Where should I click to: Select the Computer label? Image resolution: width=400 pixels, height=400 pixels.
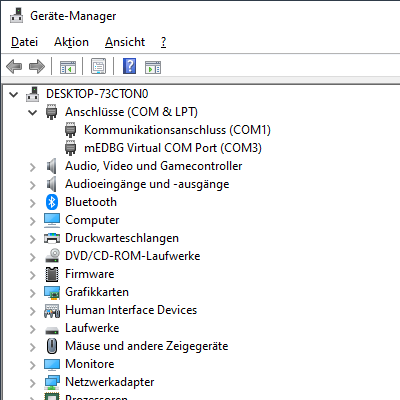[x=92, y=220]
